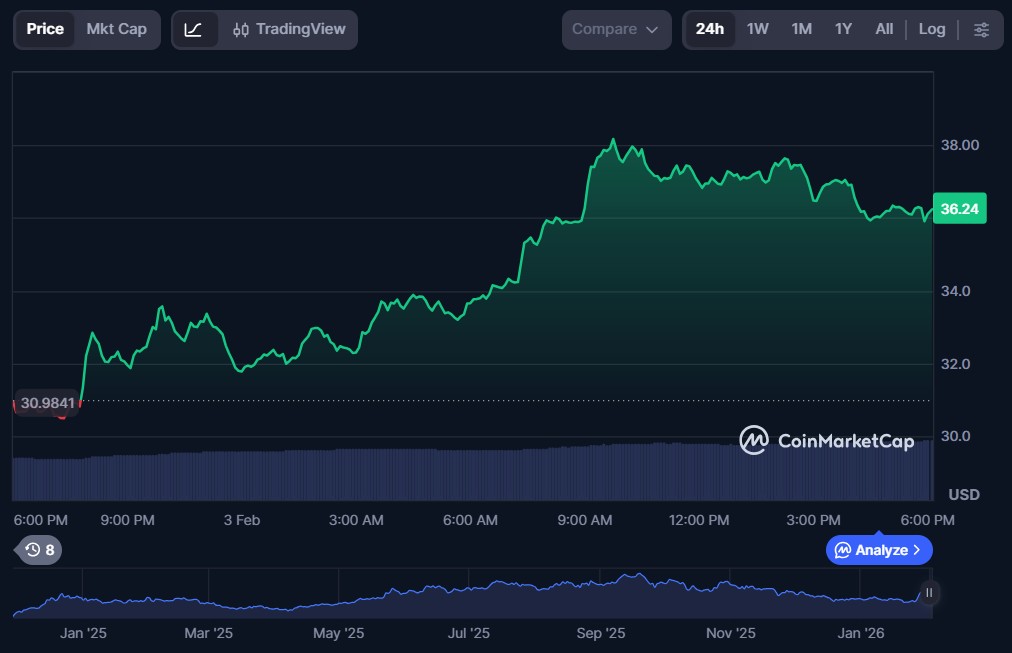
Task: Click the 30.9841 opening price label
Action: tap(47, 403)
